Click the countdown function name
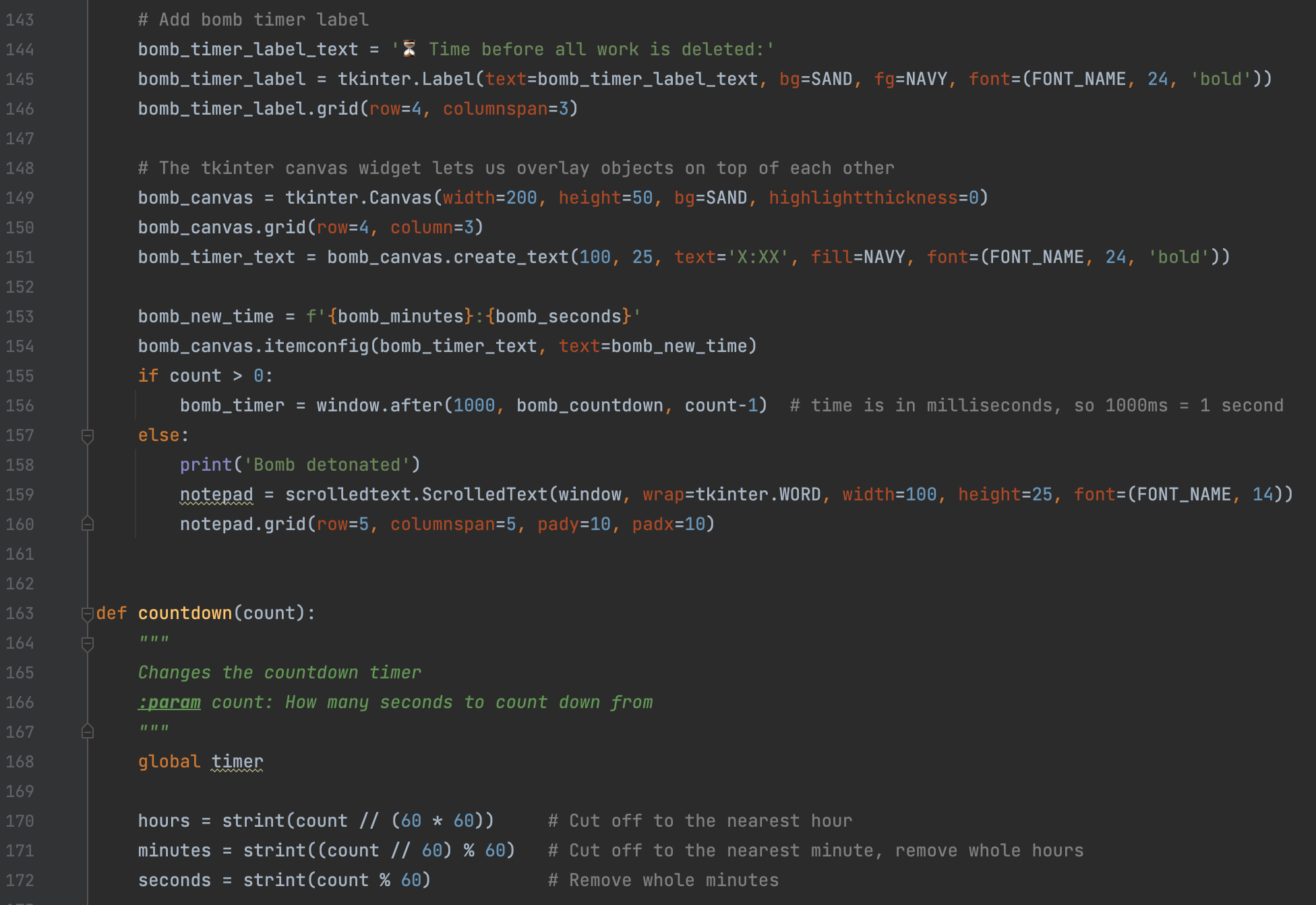 point(185,613)
